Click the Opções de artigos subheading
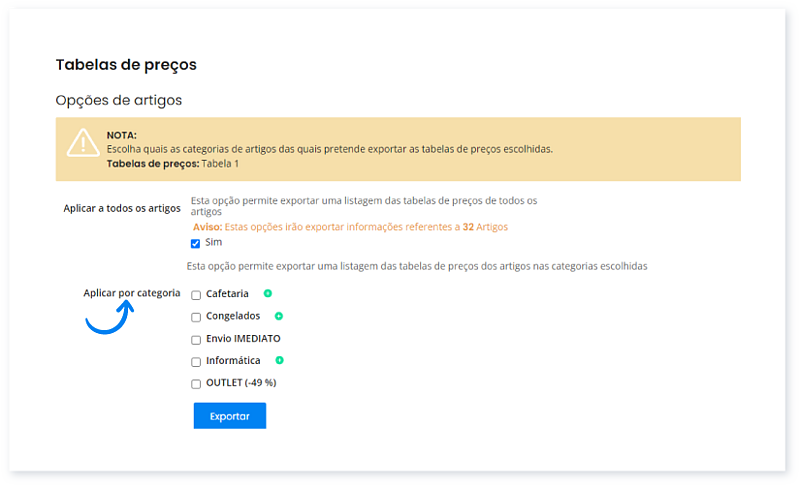Viewport: 800px width, 486px height. 118,100
